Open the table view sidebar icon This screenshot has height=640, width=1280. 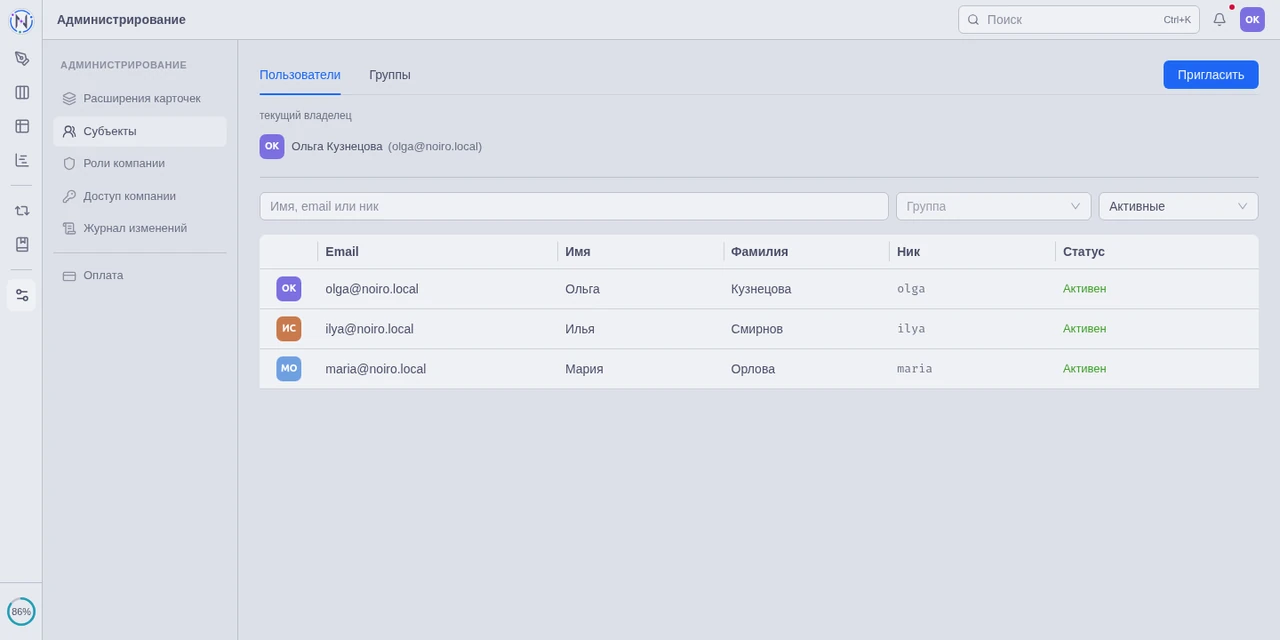click(x=21, y=126)
